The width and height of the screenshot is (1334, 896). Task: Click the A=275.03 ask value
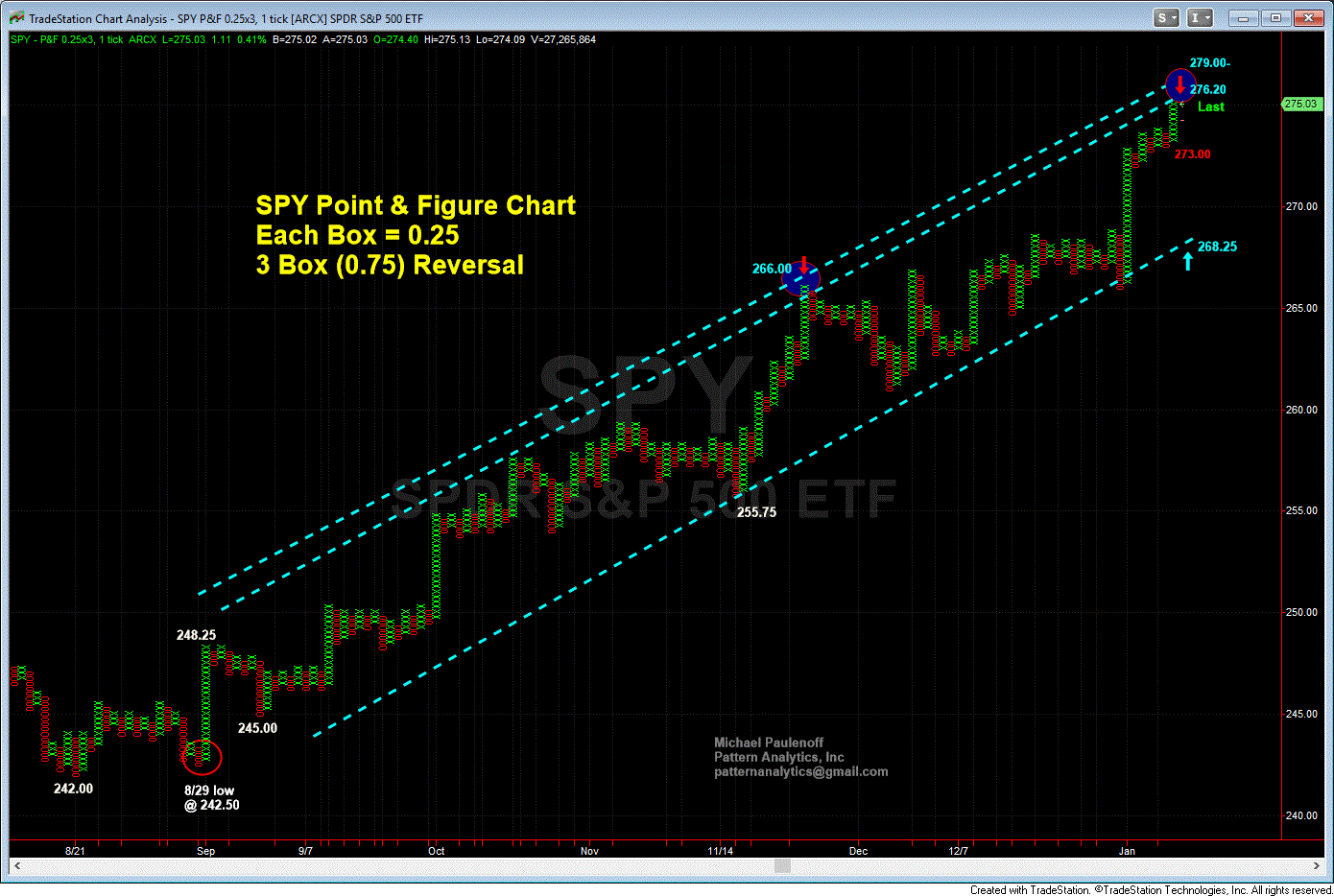[345, 39]
